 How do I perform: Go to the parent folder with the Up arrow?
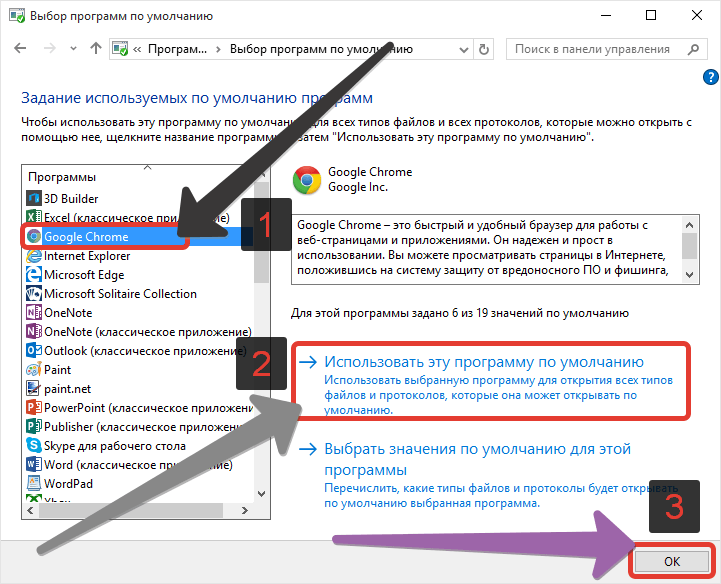(96, 48)
